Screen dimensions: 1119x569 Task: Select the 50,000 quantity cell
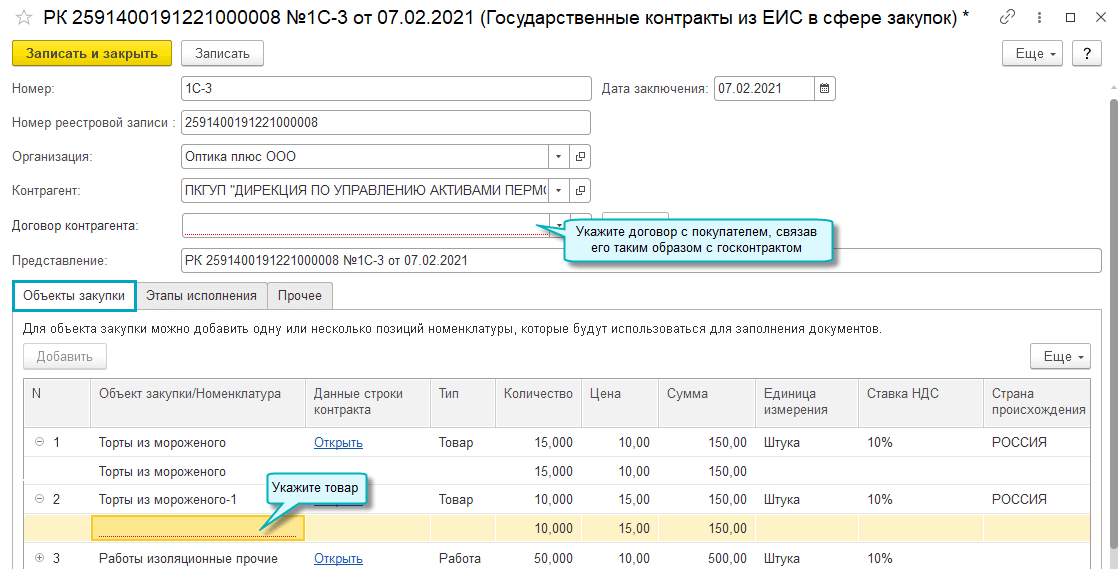point(538,558)
